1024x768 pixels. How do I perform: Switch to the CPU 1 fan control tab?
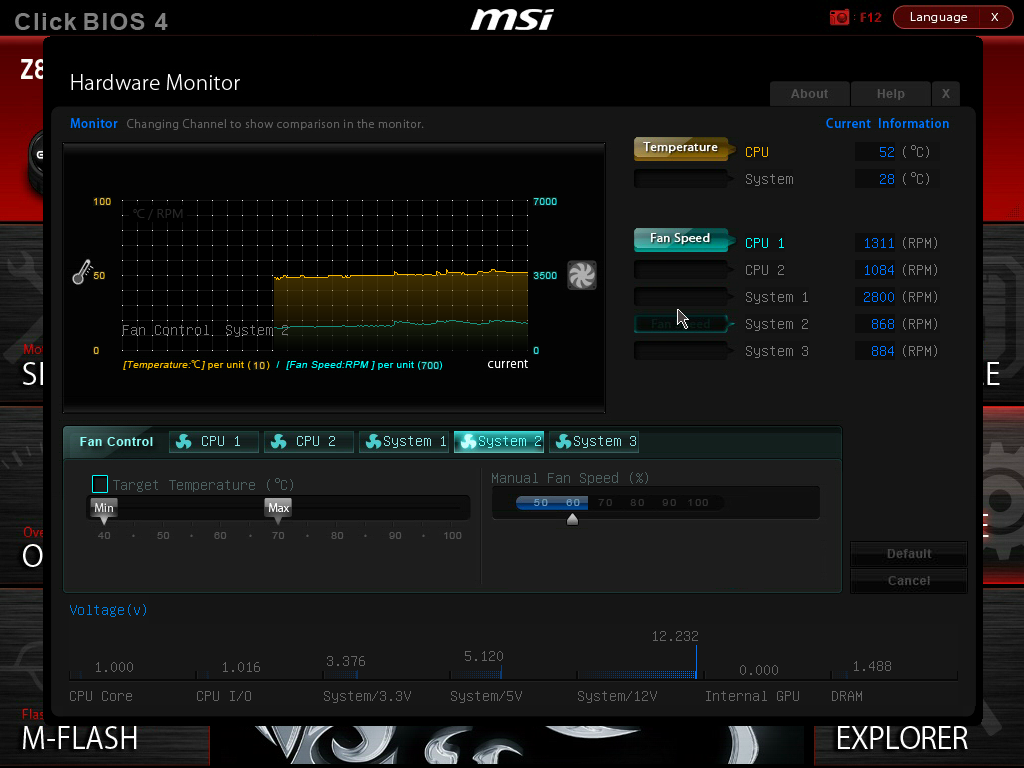coord(214,442)
